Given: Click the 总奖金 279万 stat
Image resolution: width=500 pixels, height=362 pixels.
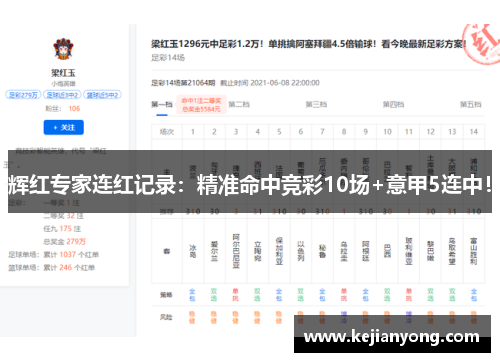Looking at the screenshot, I should pyautogui.click(x=65, y=241).
